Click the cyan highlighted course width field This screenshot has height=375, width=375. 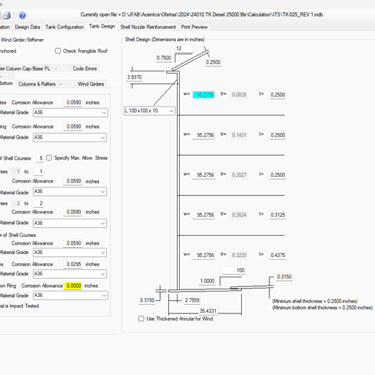point(204,95)
